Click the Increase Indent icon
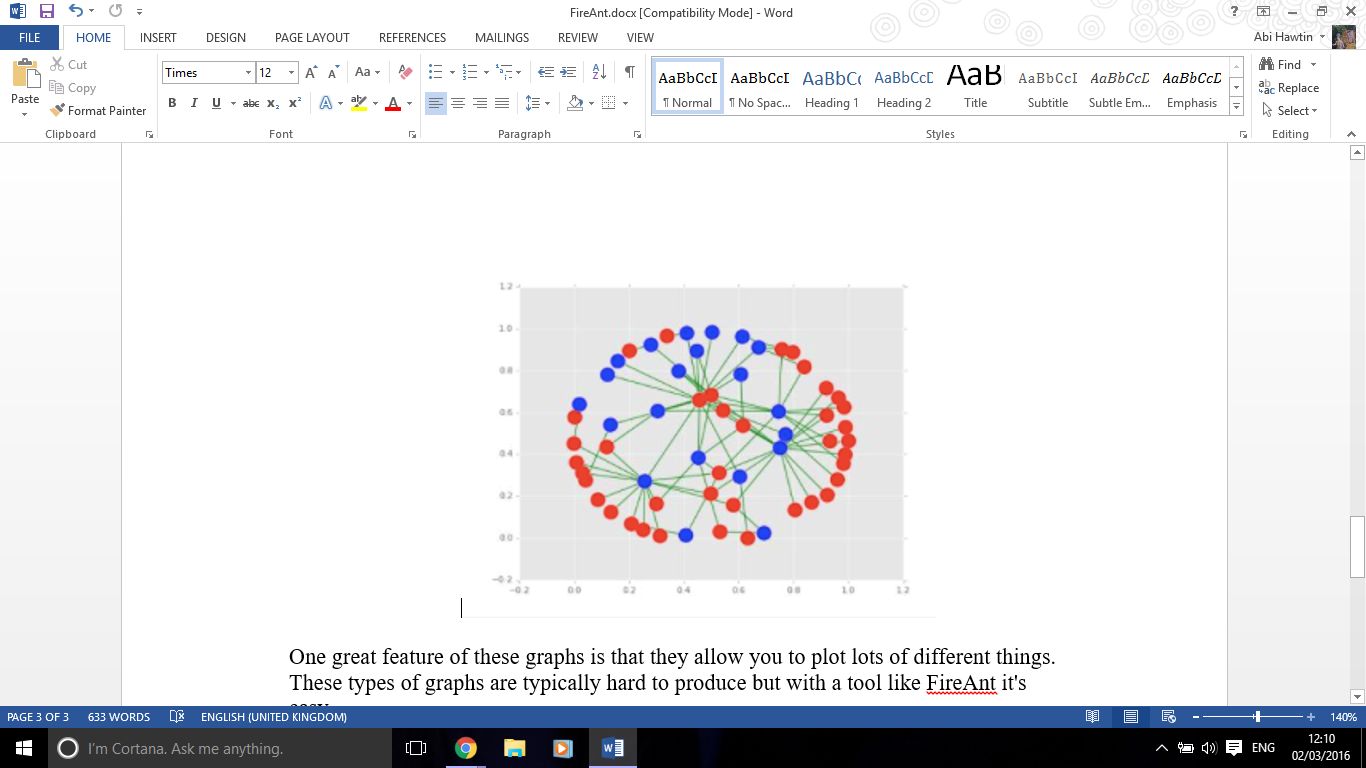Screen dimensions: 1366x768 pos(568,72)
